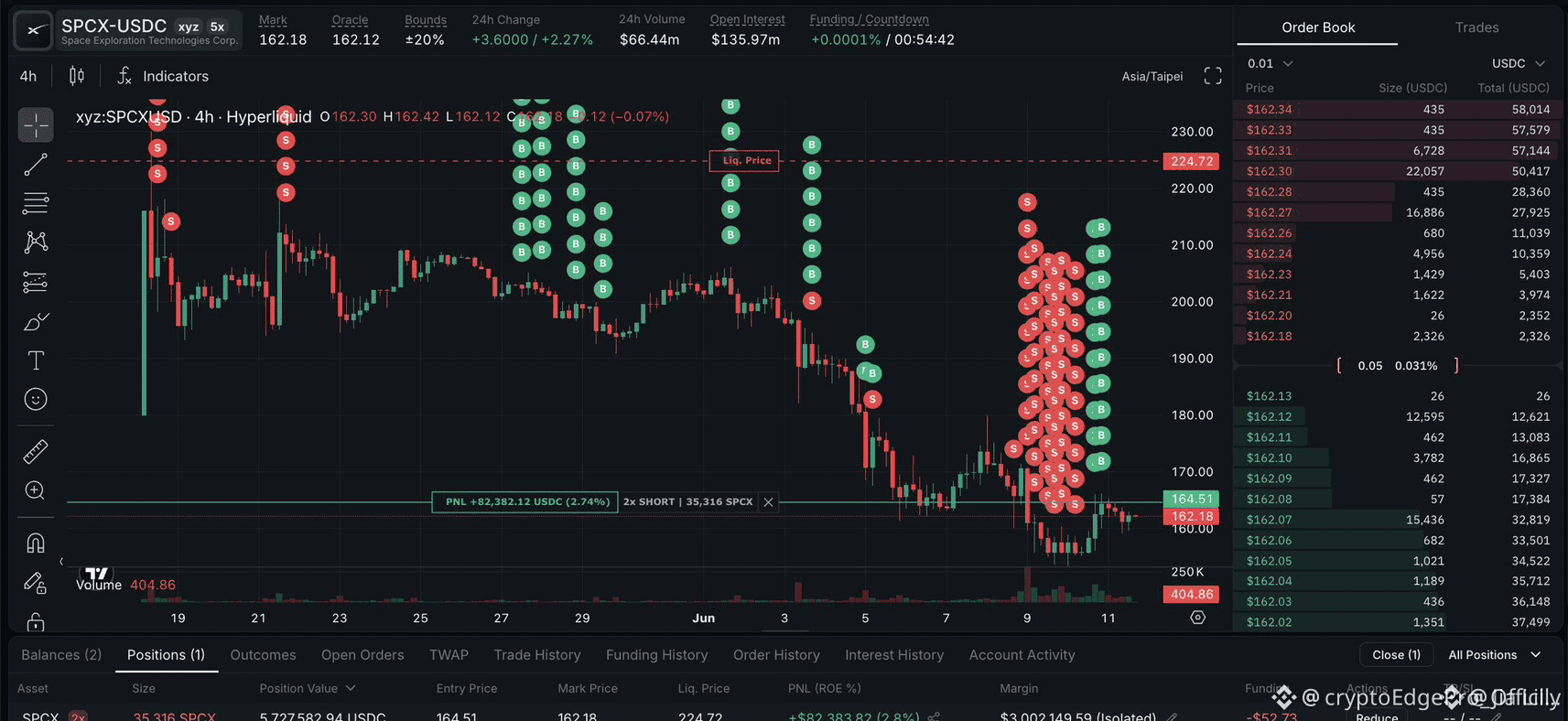The width and height of the screenshot is (1568, 721).
Task: Select the Liq. Price line label on chart
Action: coord(744,160)
